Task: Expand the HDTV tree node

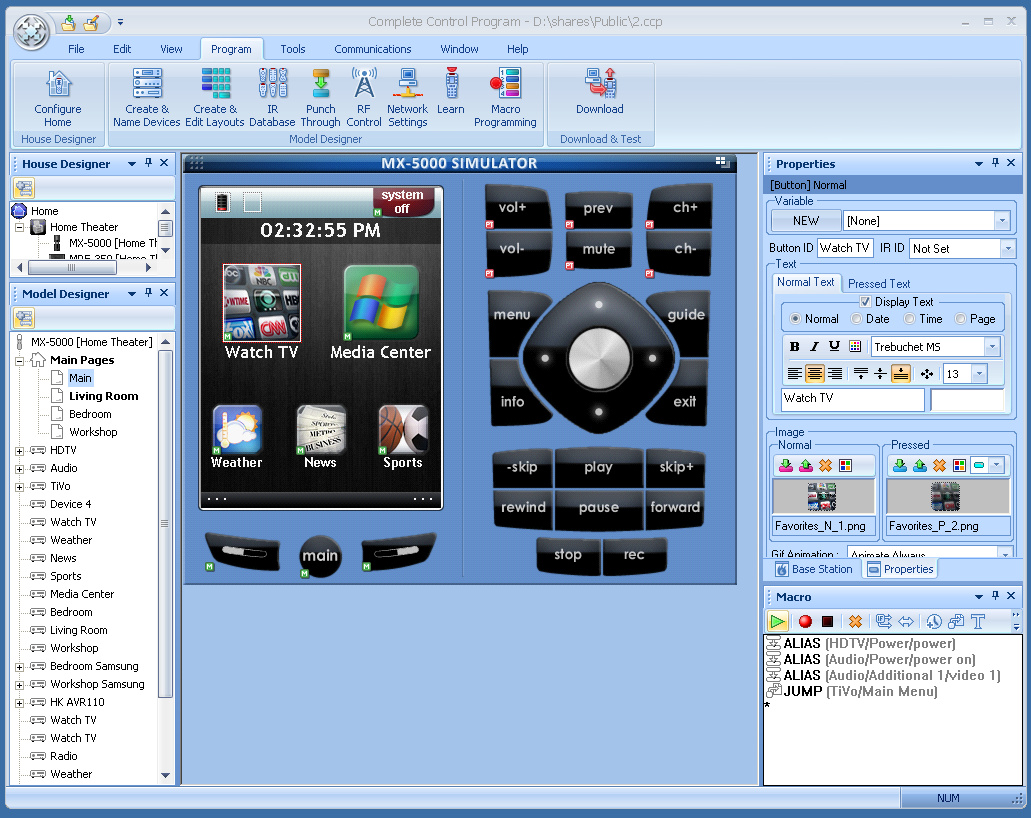Action: tap(19, 451)
